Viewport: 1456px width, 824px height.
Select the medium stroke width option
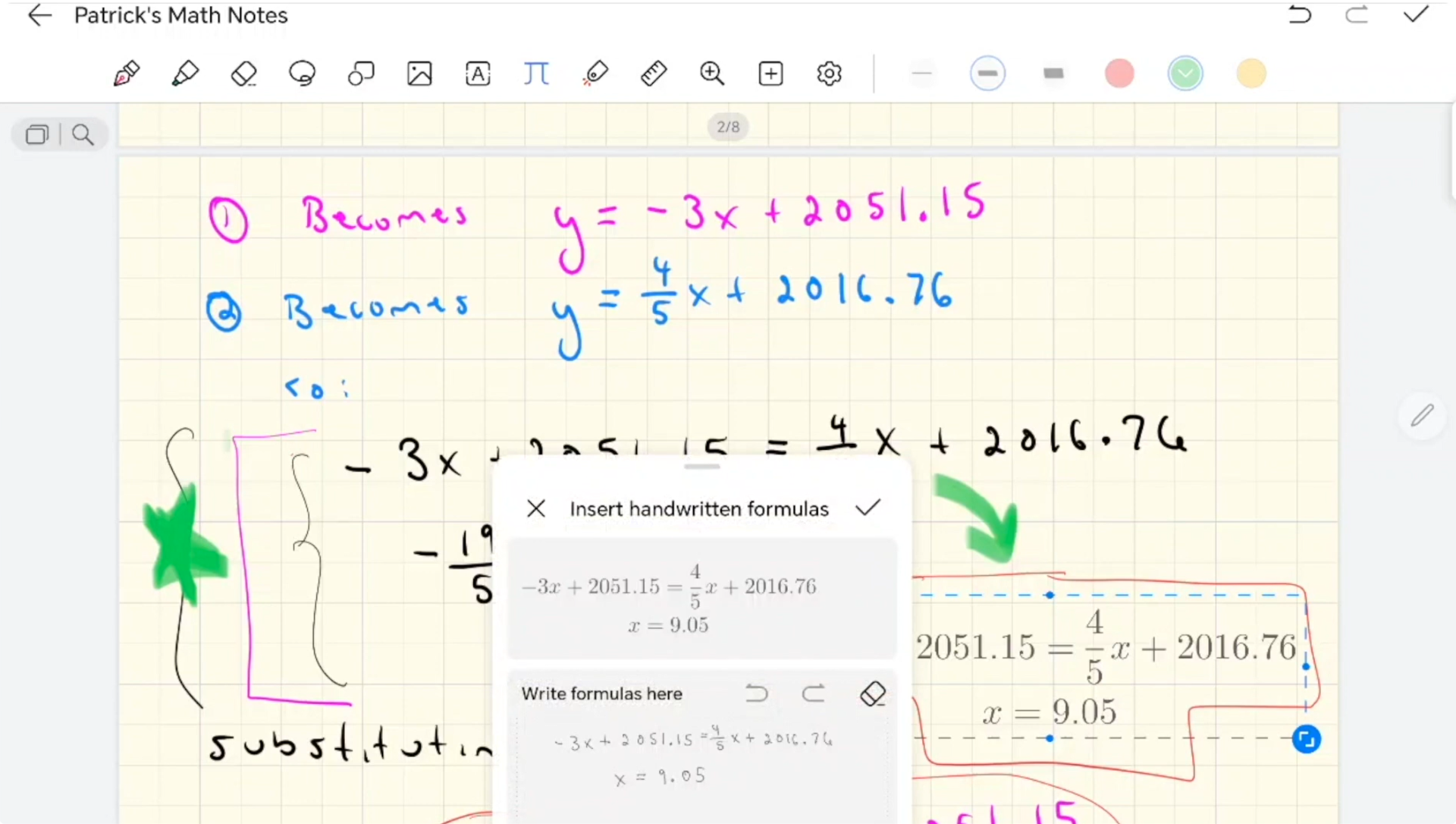(987, 73)
